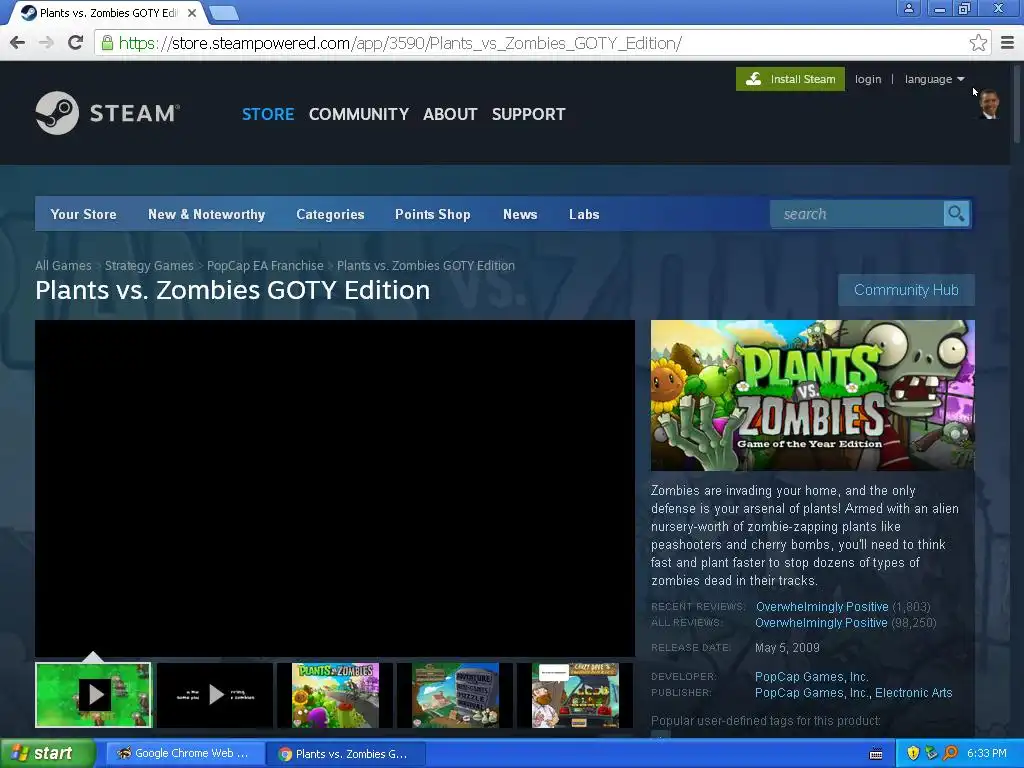Open the SUPPORT page
The height and width of the screenshot is (768, 1024).
click(x=528, y=114)
